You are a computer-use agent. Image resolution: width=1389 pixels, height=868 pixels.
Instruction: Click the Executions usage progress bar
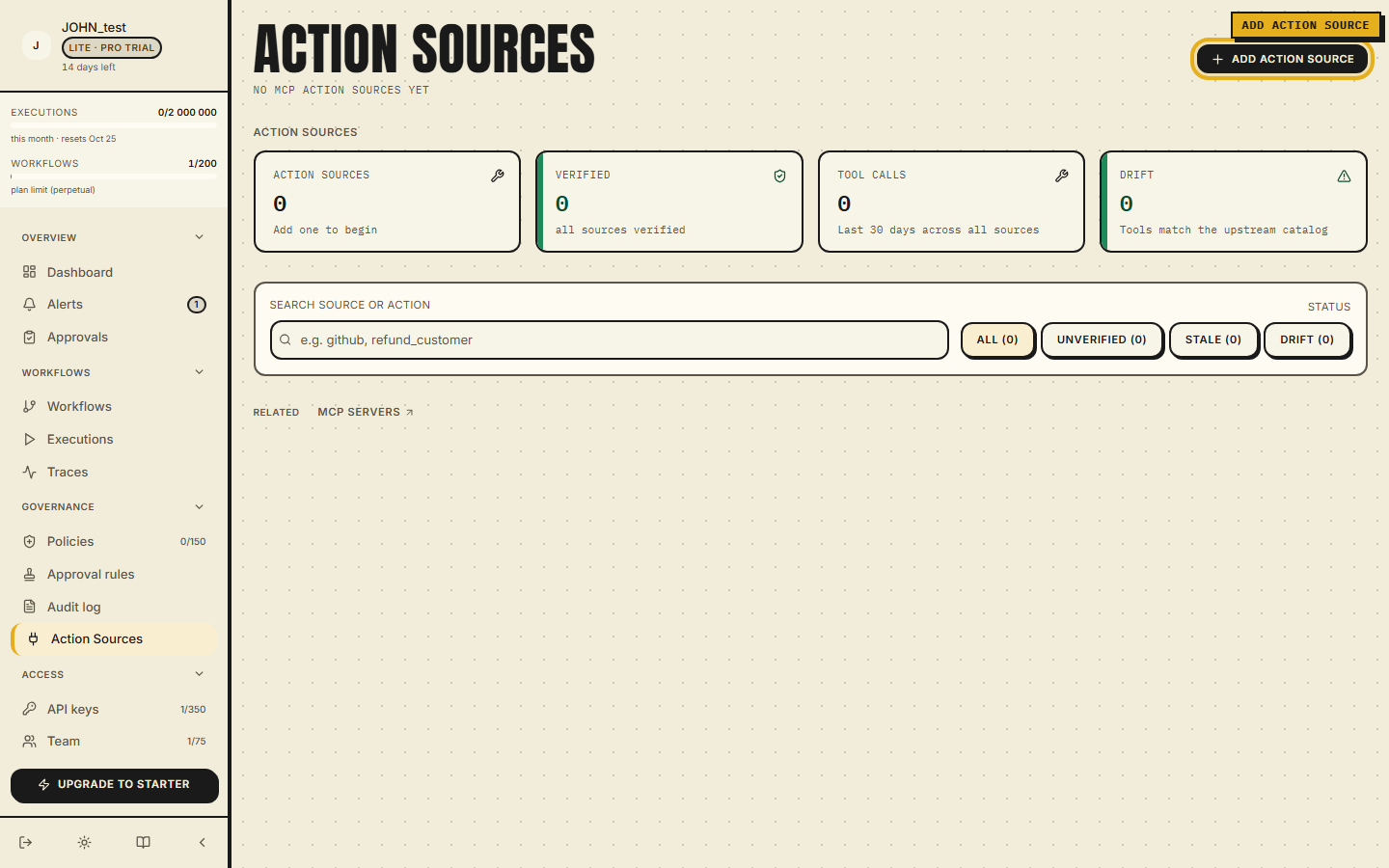(114, 125)
